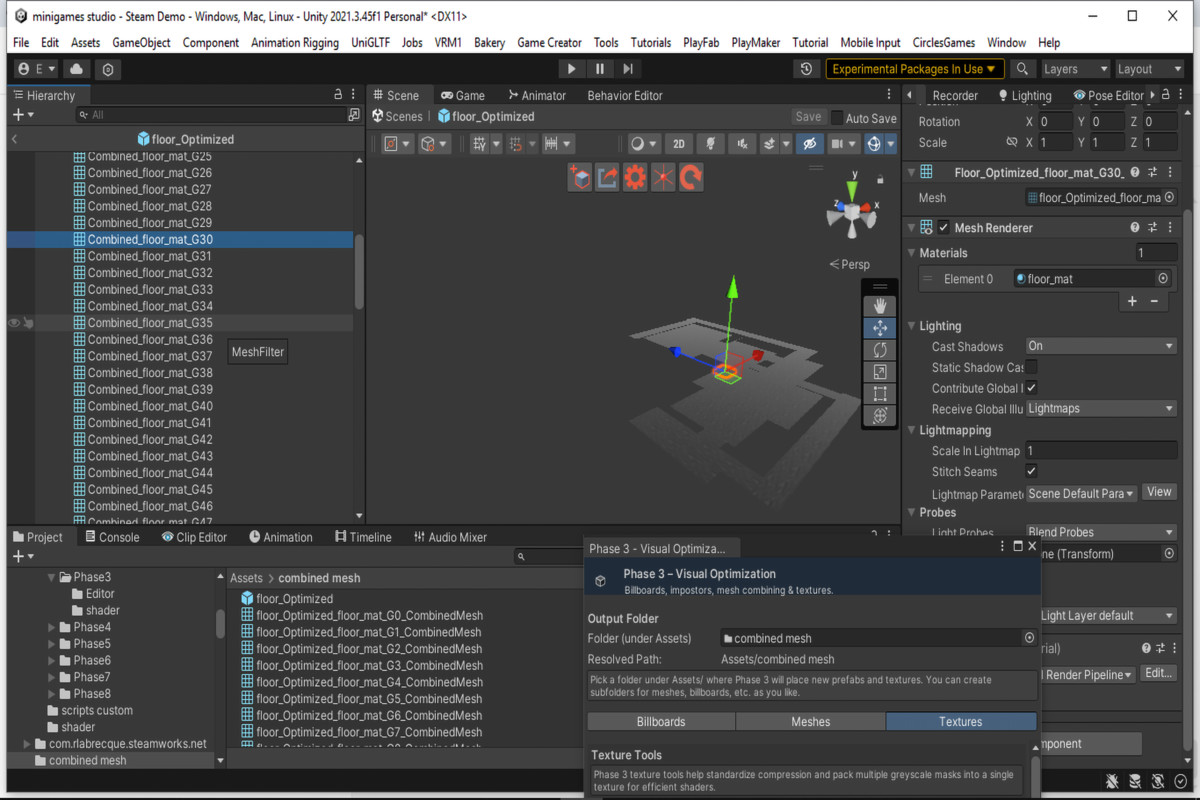Screen dimensions: 1200x800
Task: Check the Static Shadow Caster checkbox
Action: [1031, 367]
